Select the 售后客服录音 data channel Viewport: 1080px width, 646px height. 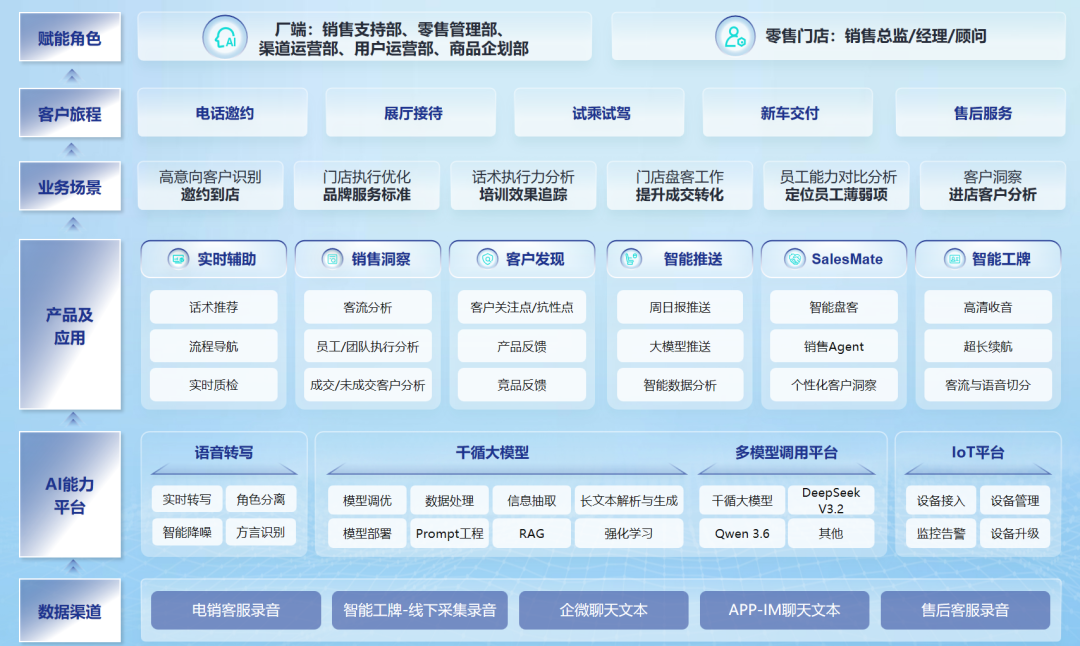(965, 610)
